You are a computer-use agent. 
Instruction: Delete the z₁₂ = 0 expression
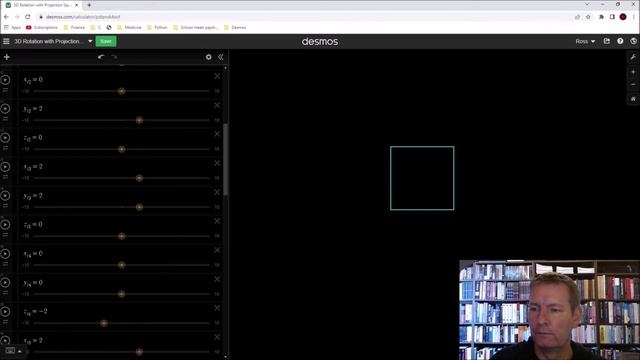[x=217, y=134]
